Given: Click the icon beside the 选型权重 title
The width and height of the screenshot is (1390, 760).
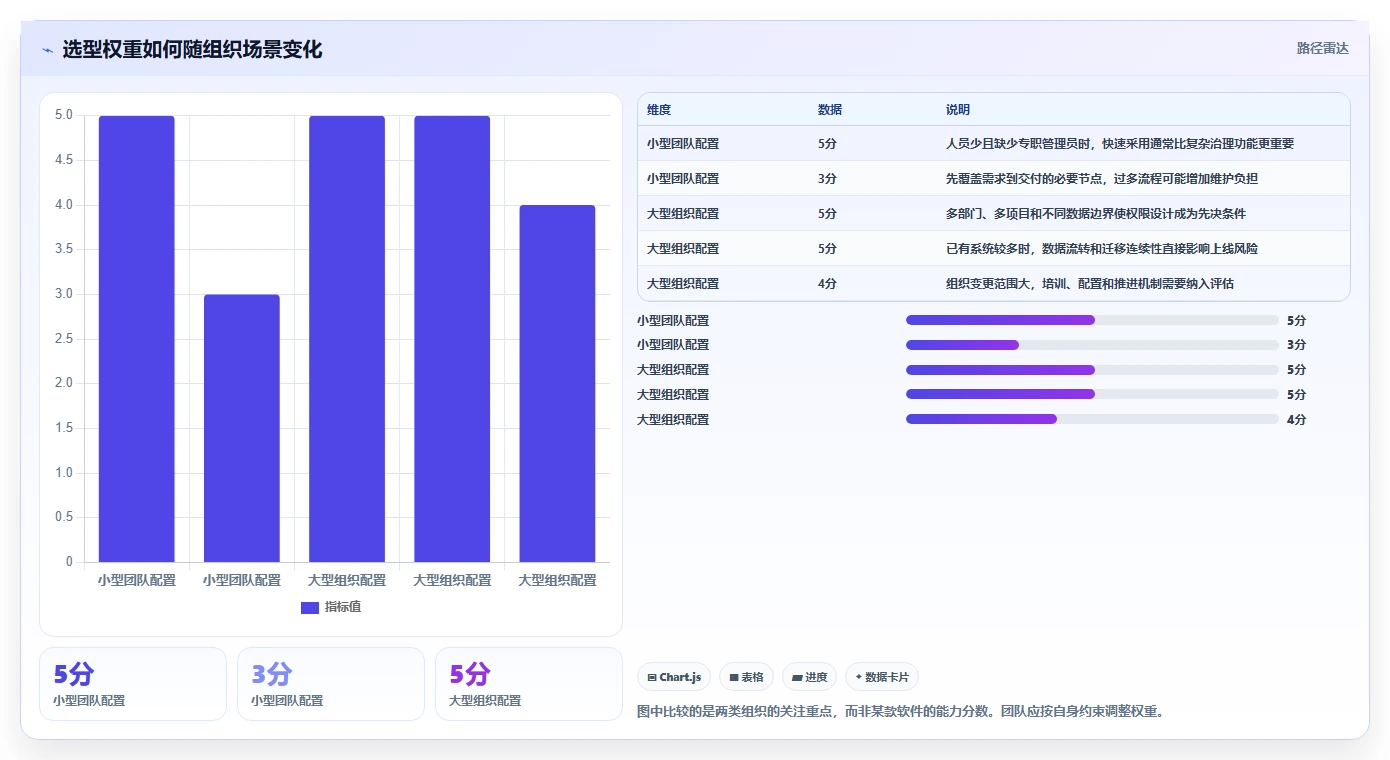Looking at the screenshot, I should coord(47,50).
